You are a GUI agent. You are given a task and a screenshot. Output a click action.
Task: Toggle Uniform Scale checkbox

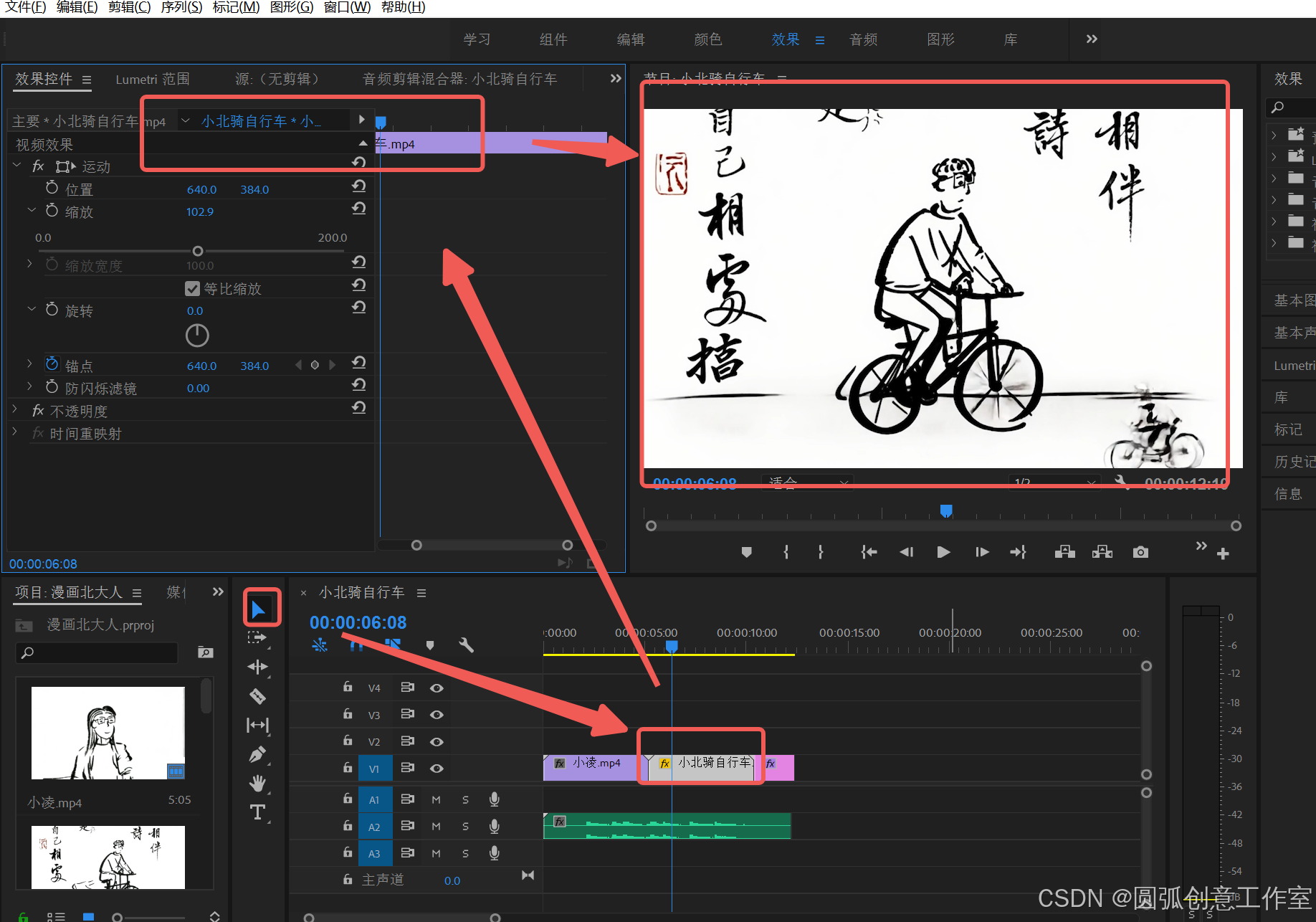192,288
